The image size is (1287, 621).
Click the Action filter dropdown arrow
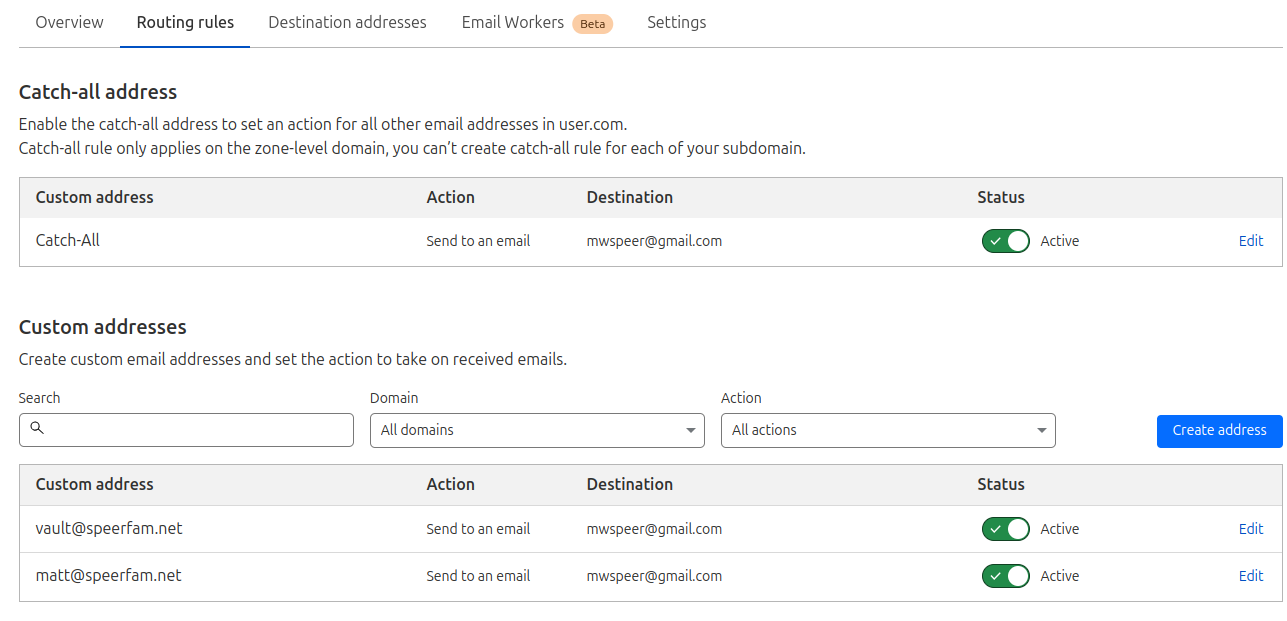[x=1041, y=430]
